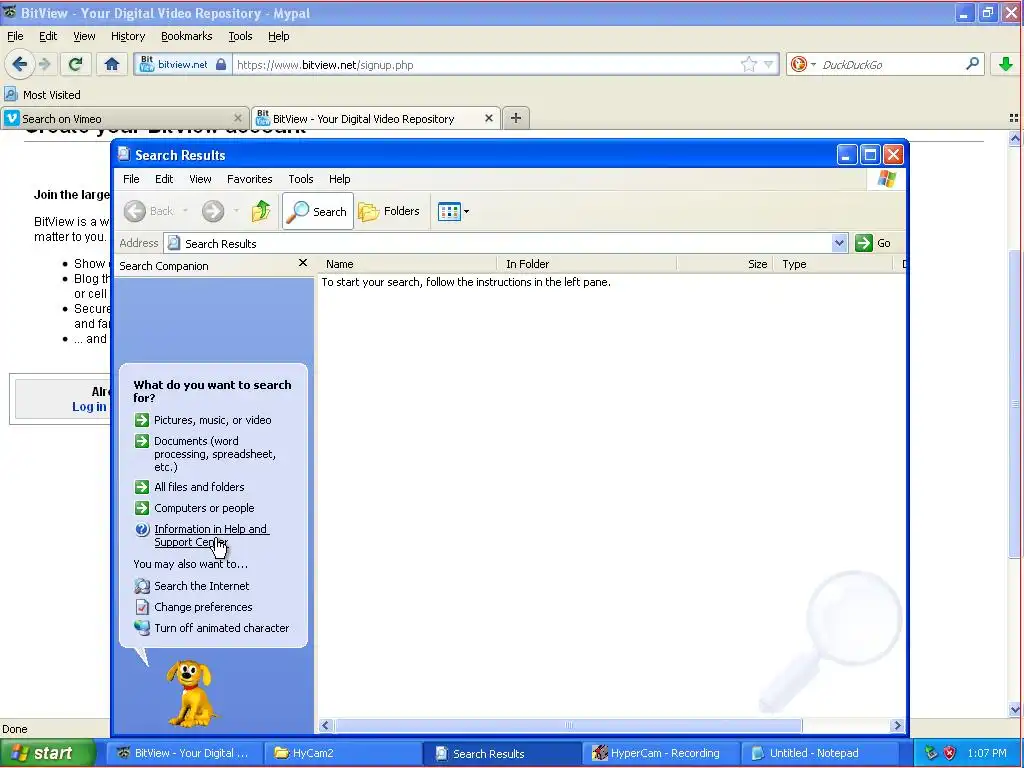Open a new browser tab

tap(516, 118)
